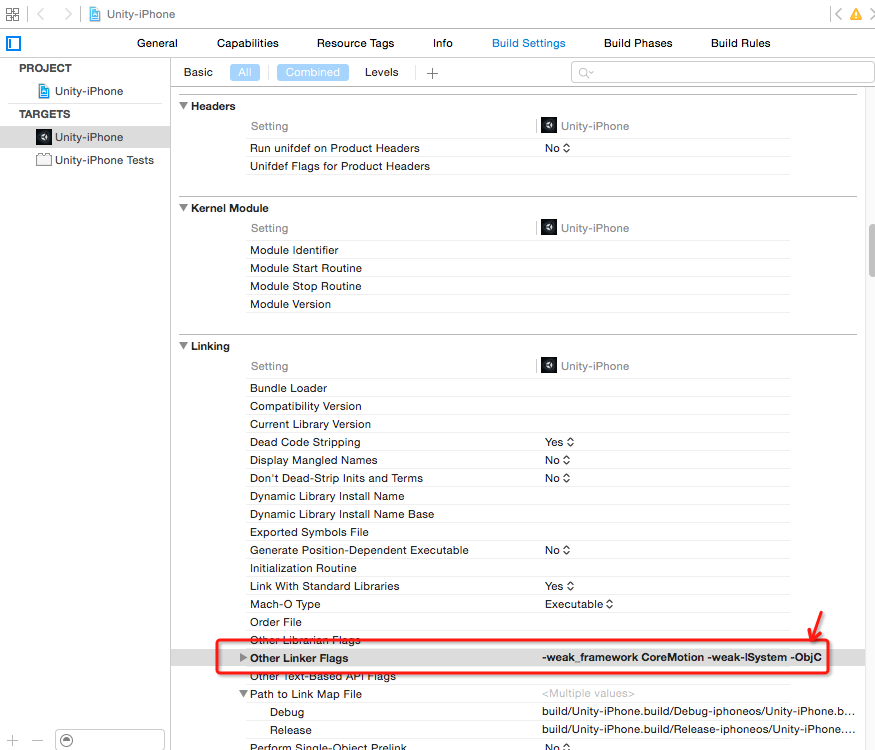Switch to the Capabilities tab
Viewport: 875px width, 750px height.
tap(248, 43)
